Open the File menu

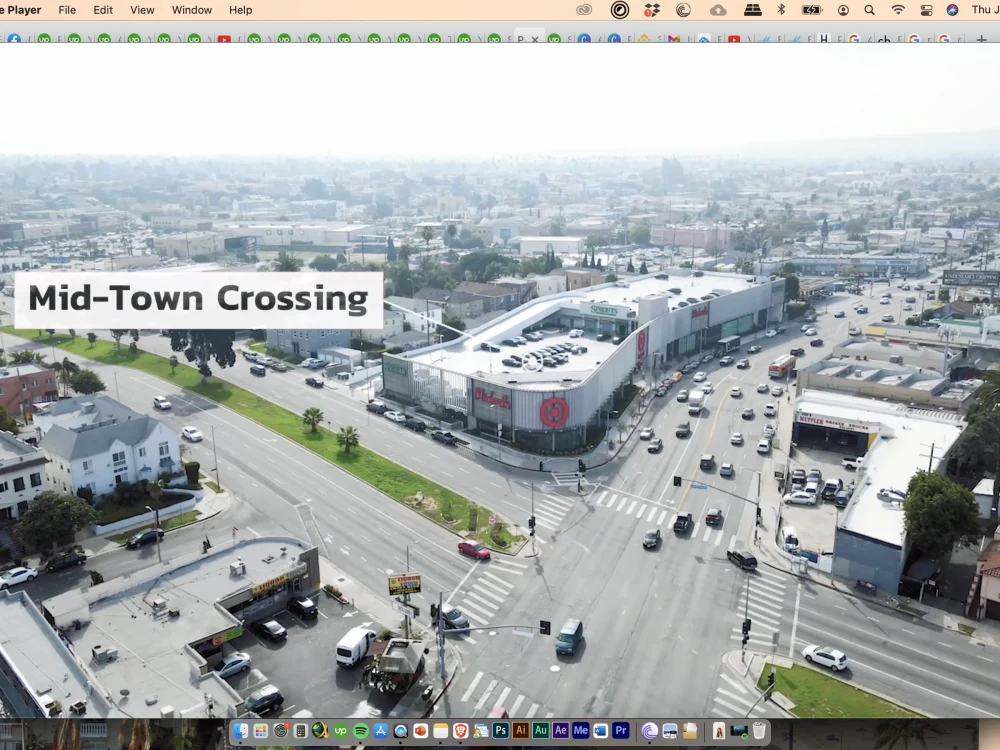(x=67, y=10)
